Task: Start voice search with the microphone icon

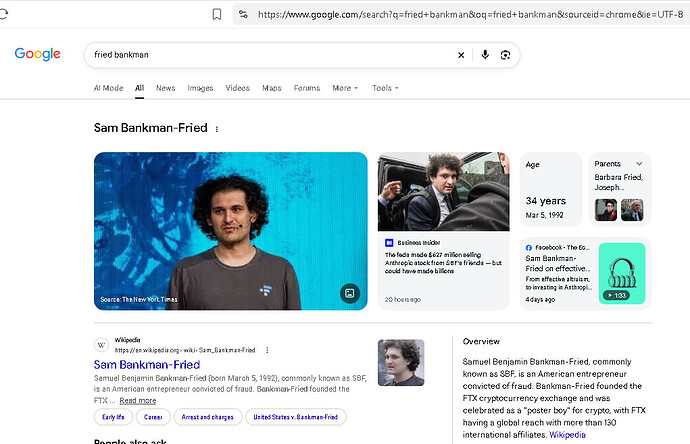Action: [485, 55]
